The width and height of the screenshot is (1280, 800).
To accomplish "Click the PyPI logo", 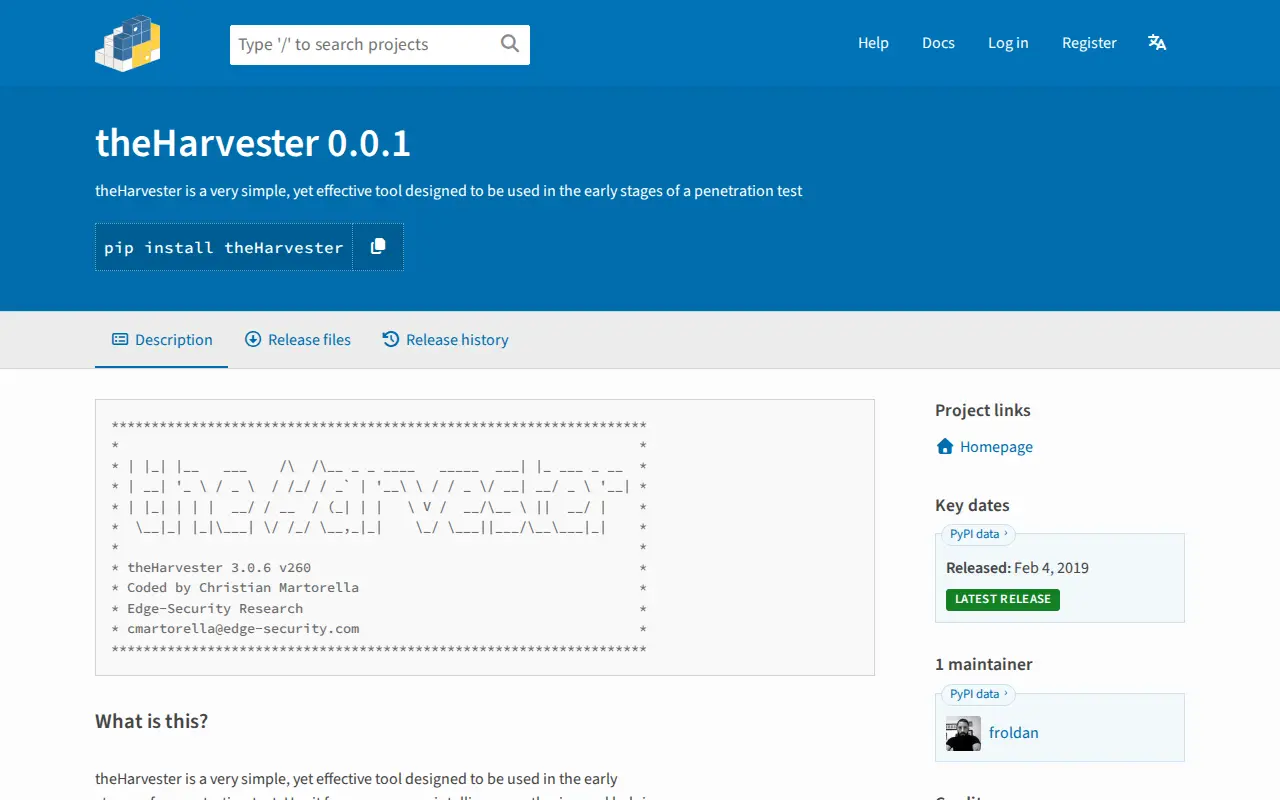I will [128, 43].
